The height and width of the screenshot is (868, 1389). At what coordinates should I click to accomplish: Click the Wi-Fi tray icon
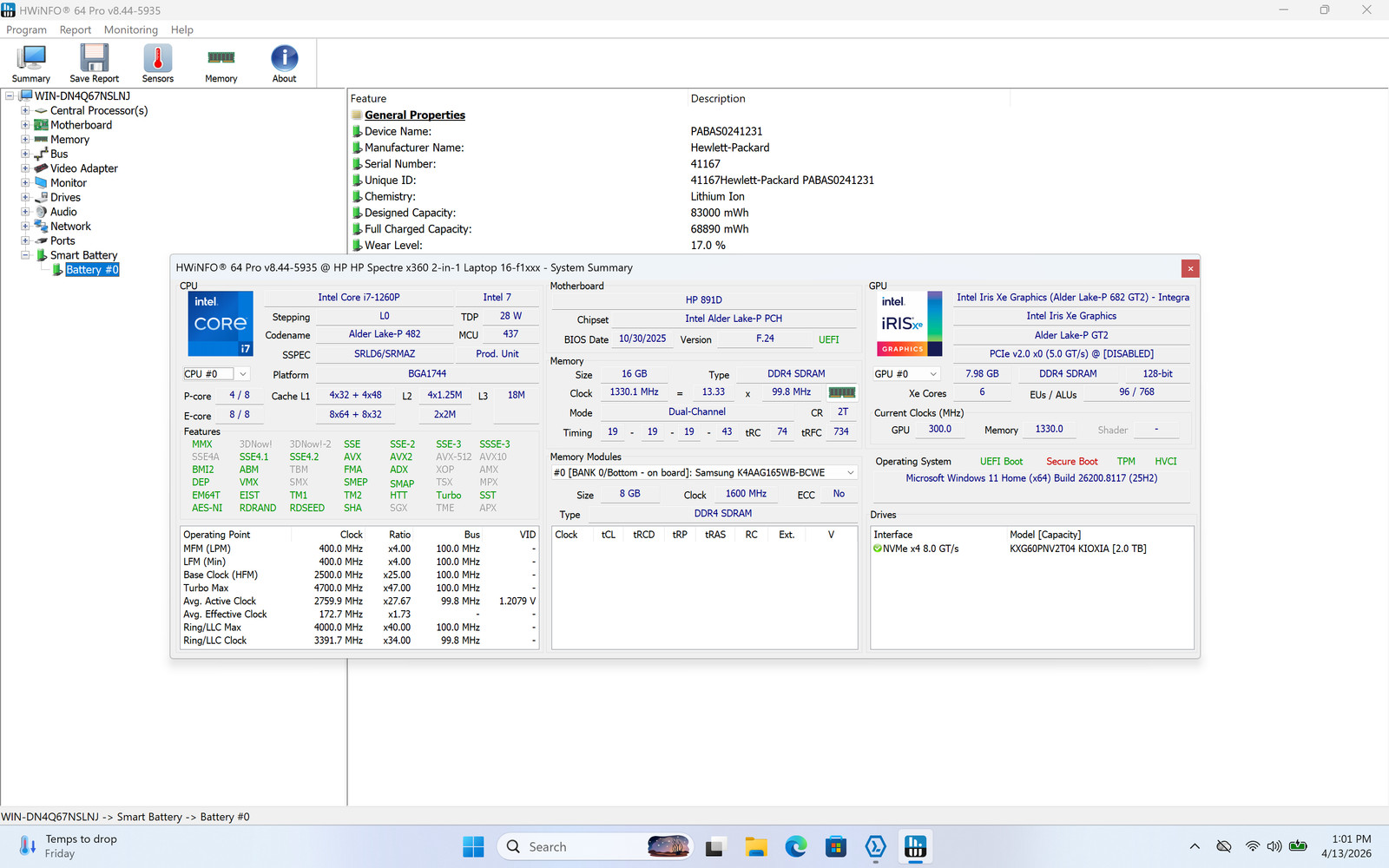click(1252, 846)
